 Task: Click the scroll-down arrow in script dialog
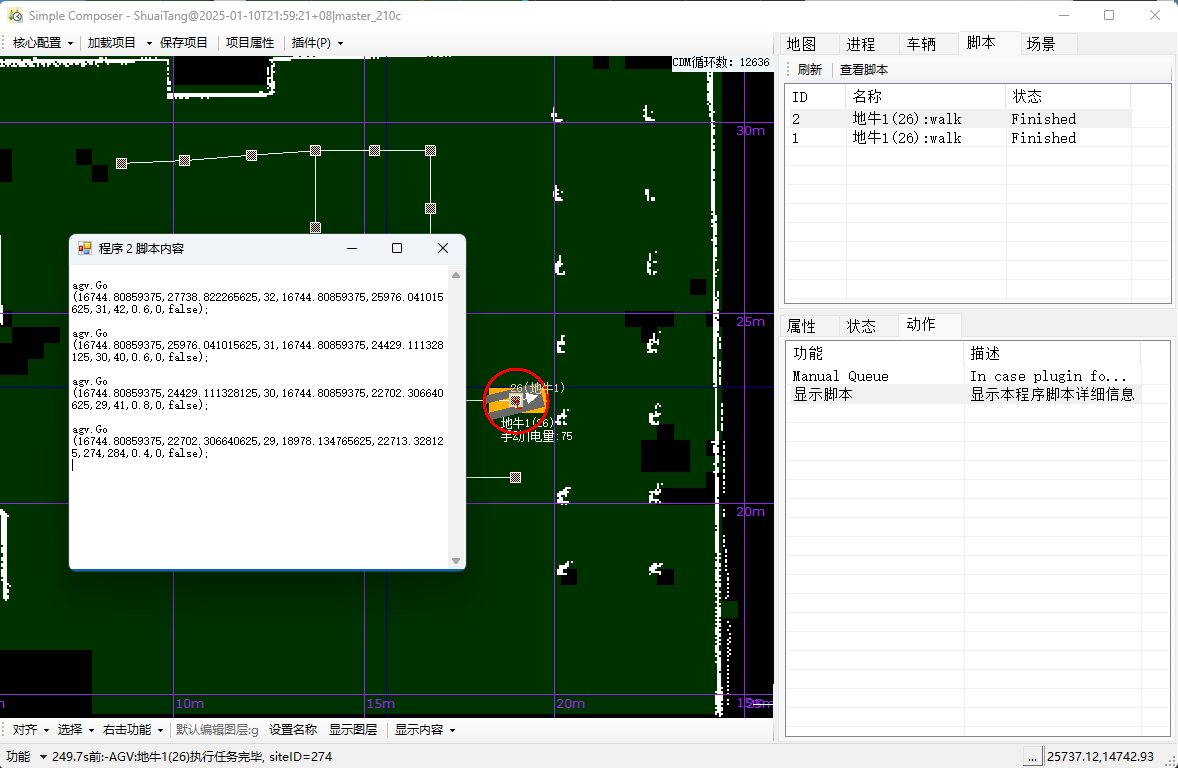(x=456, y=561)
